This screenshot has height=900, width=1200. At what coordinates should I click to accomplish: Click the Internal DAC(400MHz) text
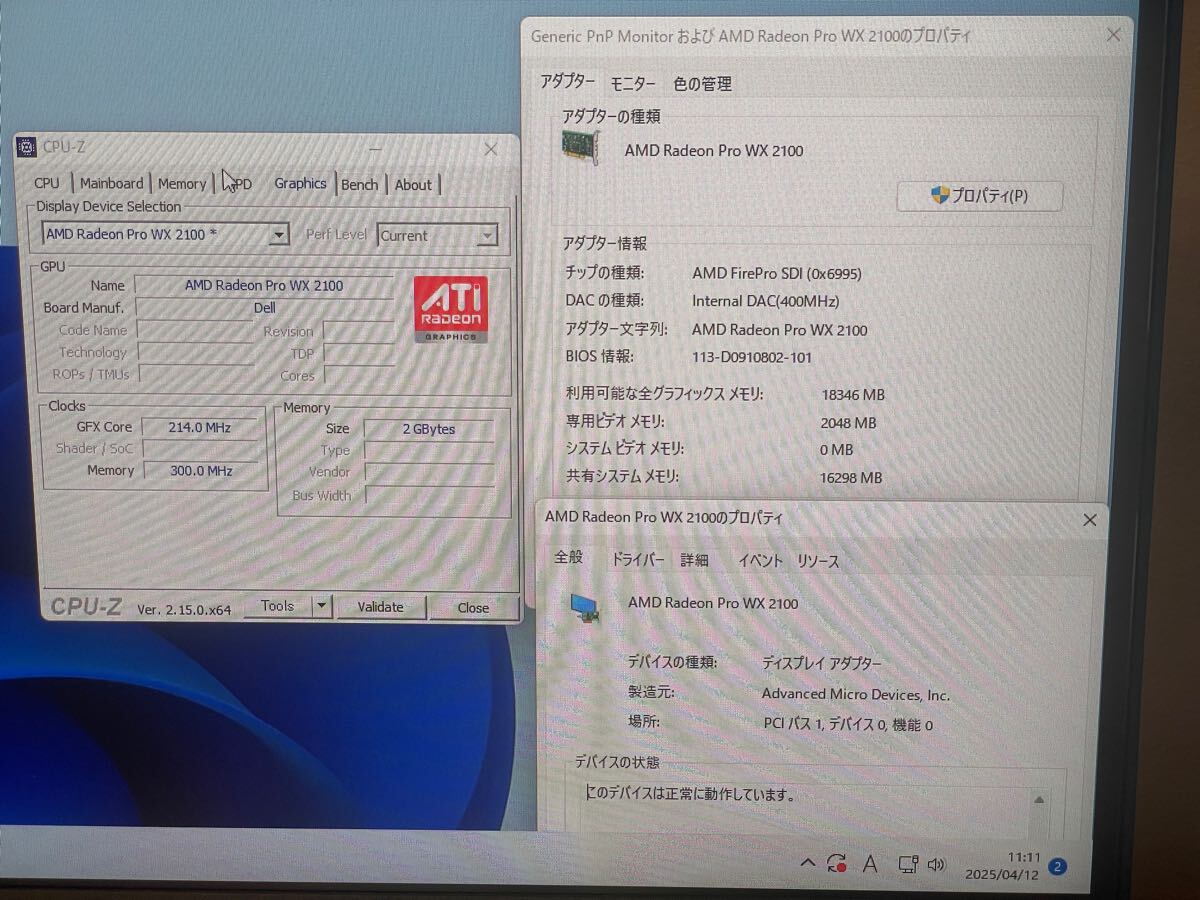pos(765,301)
